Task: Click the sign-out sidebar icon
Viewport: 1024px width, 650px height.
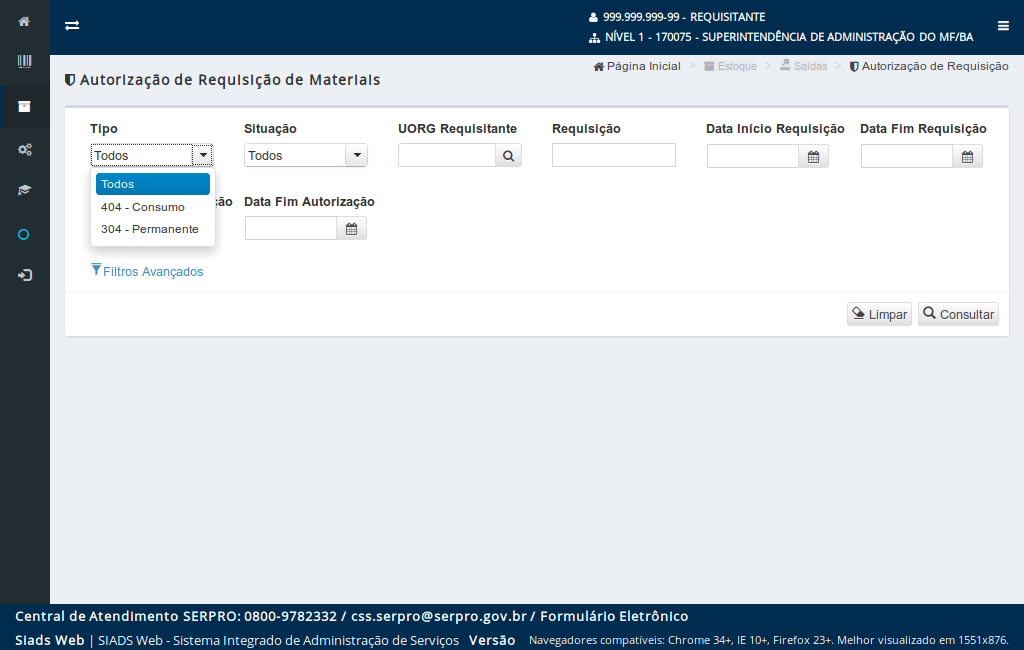Action: (25, 275)
